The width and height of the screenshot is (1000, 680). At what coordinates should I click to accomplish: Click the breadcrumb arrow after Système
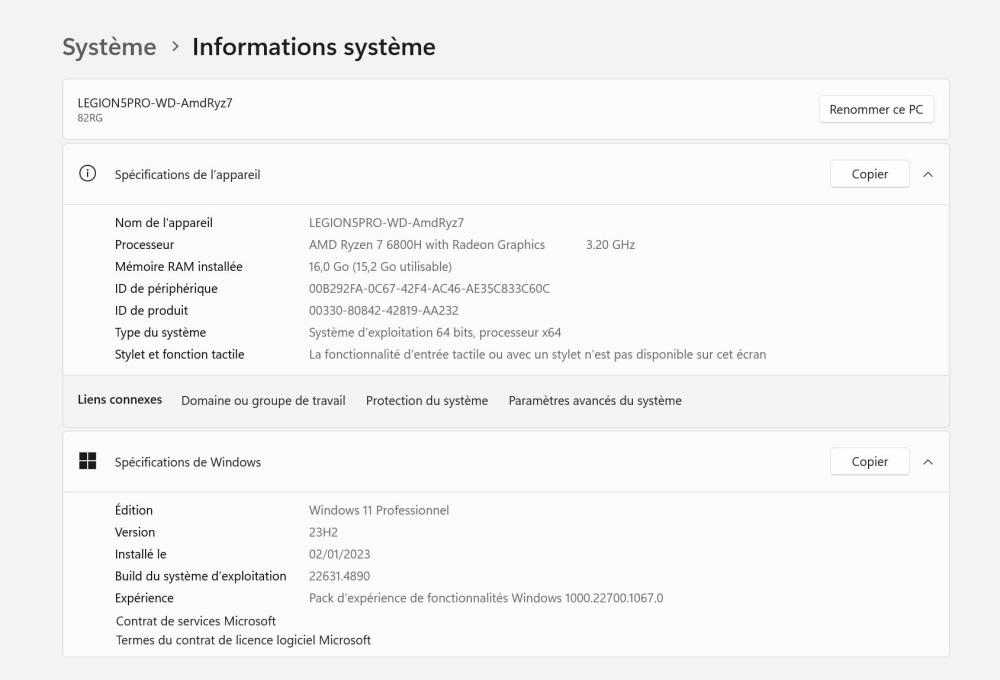tap(174, 47)
